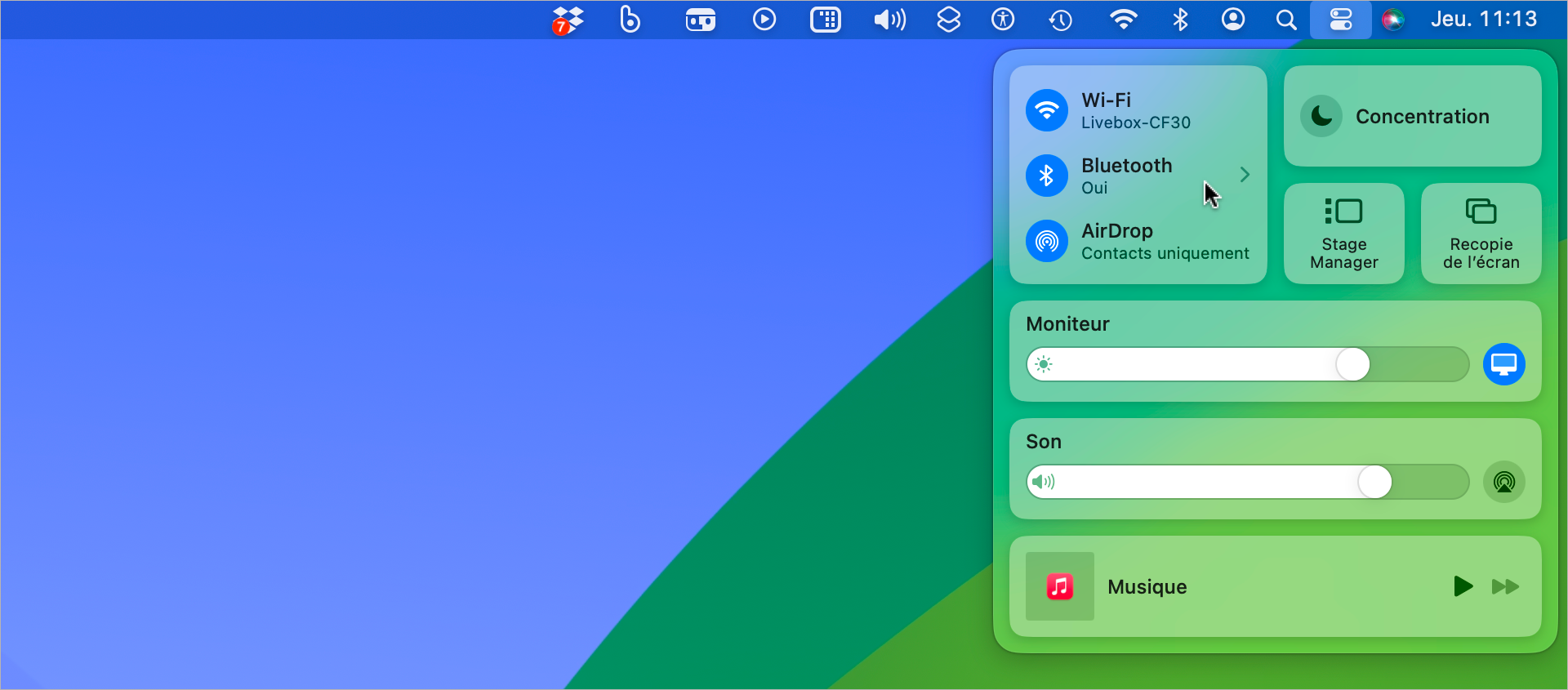
Task: Open the Dropbox menu bar icon
Action: click(x=568, y=20)
